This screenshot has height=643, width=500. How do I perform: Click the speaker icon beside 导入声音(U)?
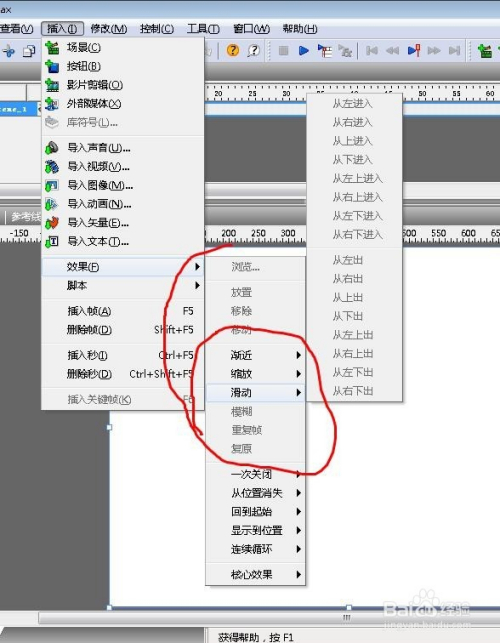(x=52, y=148)
